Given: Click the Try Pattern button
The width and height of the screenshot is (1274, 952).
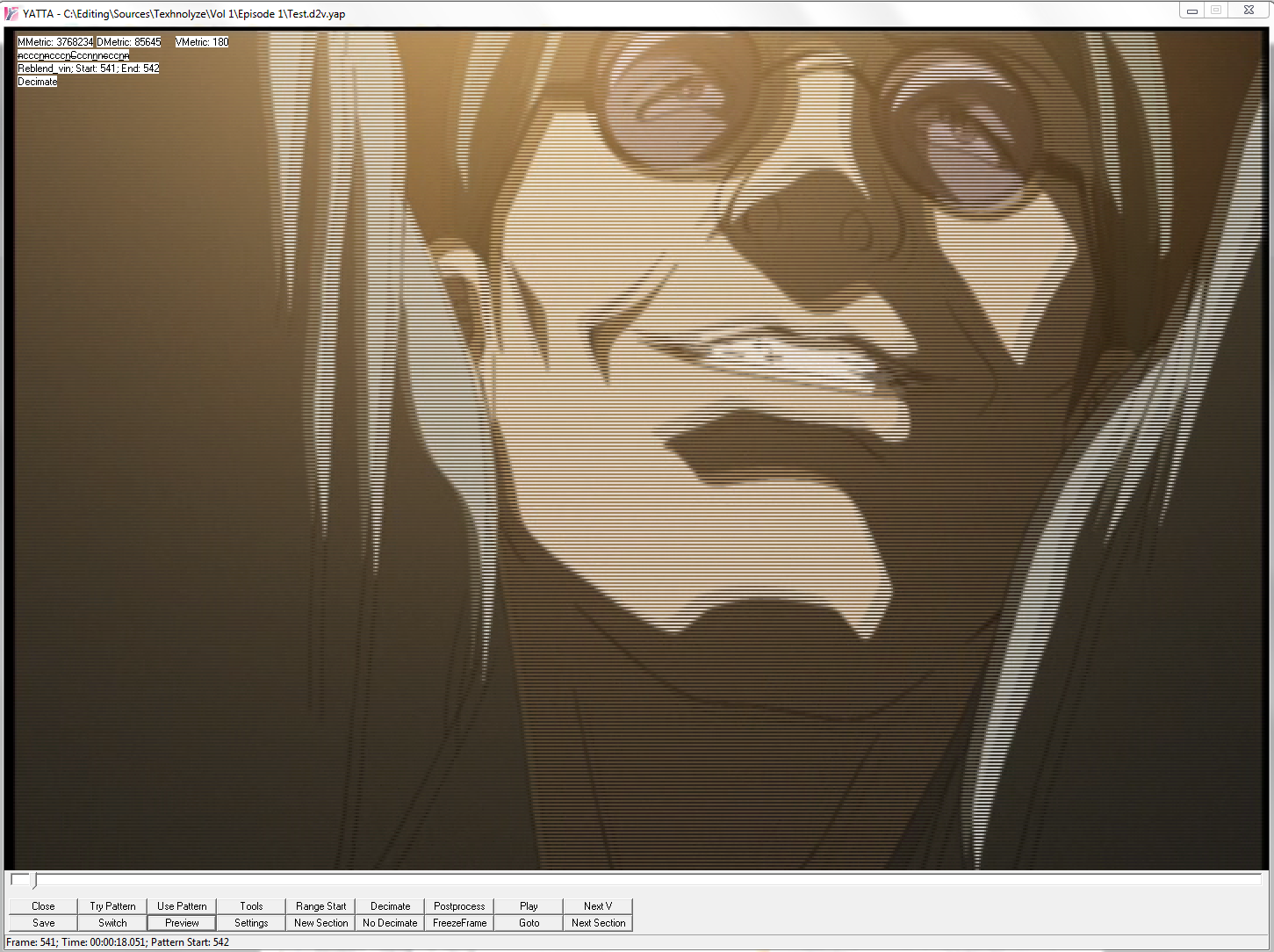Looking at the screenshot, I should point(112,905).
